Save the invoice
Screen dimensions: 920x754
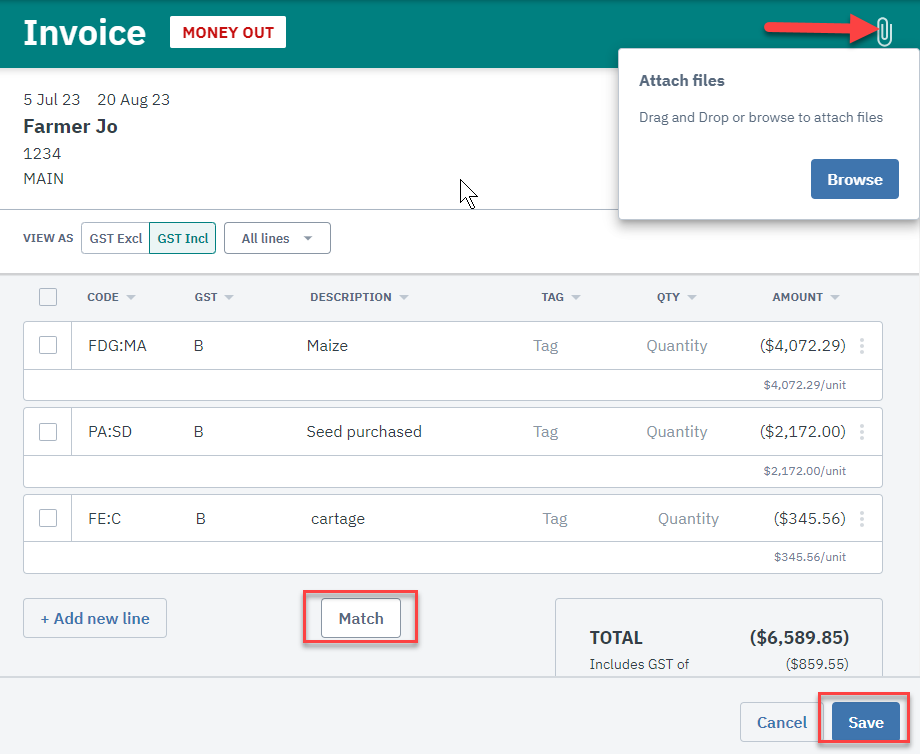click(x=864, y=722)
